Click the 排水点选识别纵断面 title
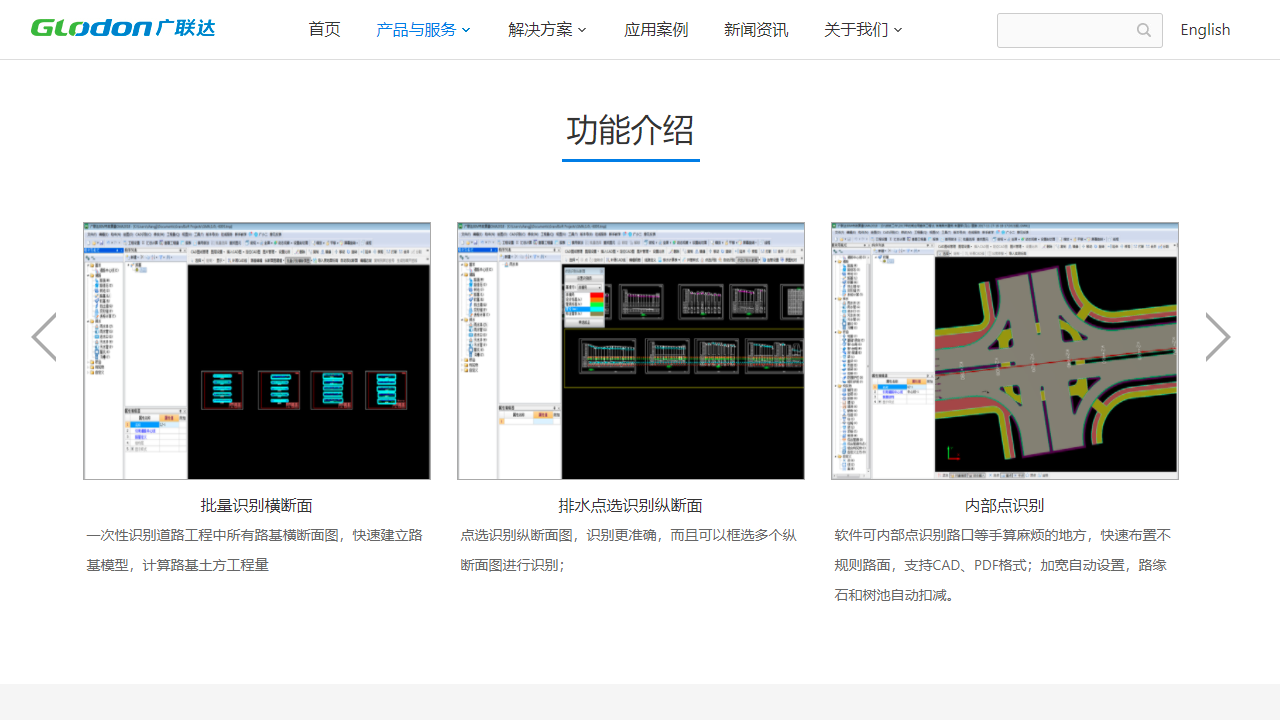 point(631,506)
